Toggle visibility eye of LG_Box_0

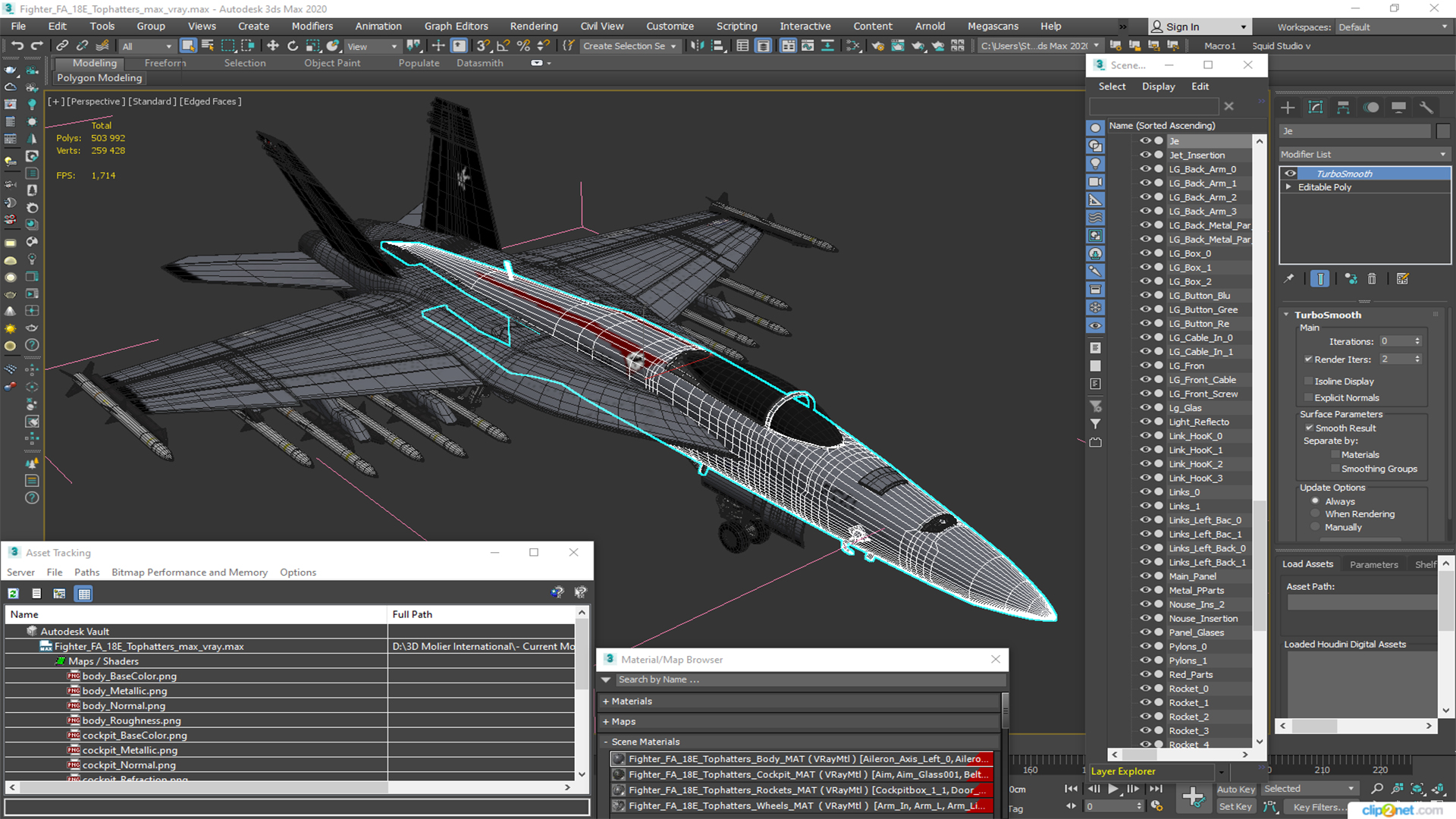1145,253
